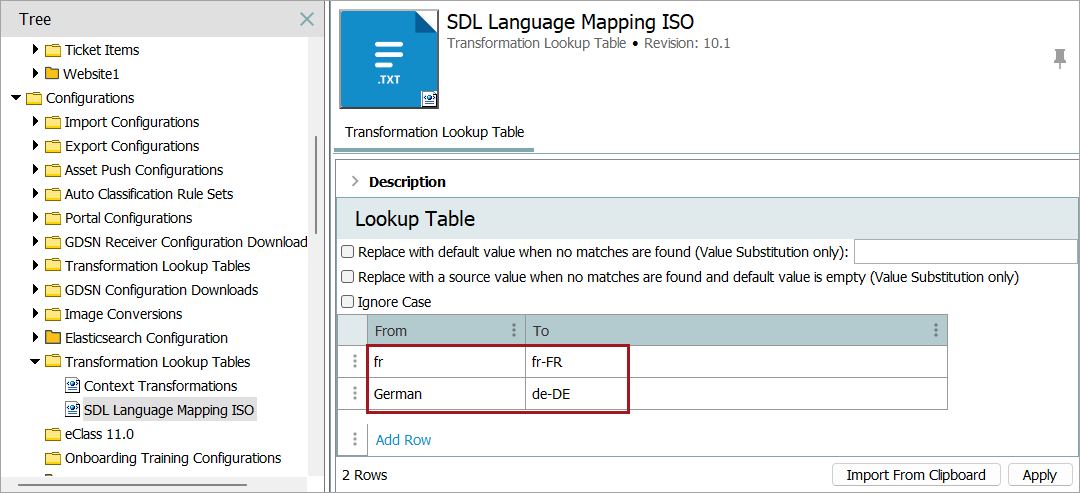Click the Onboarding Training Configurations folder icon
Viewport: 1080px width, 493px height.
pyautogui.click(x=53, y=458)
